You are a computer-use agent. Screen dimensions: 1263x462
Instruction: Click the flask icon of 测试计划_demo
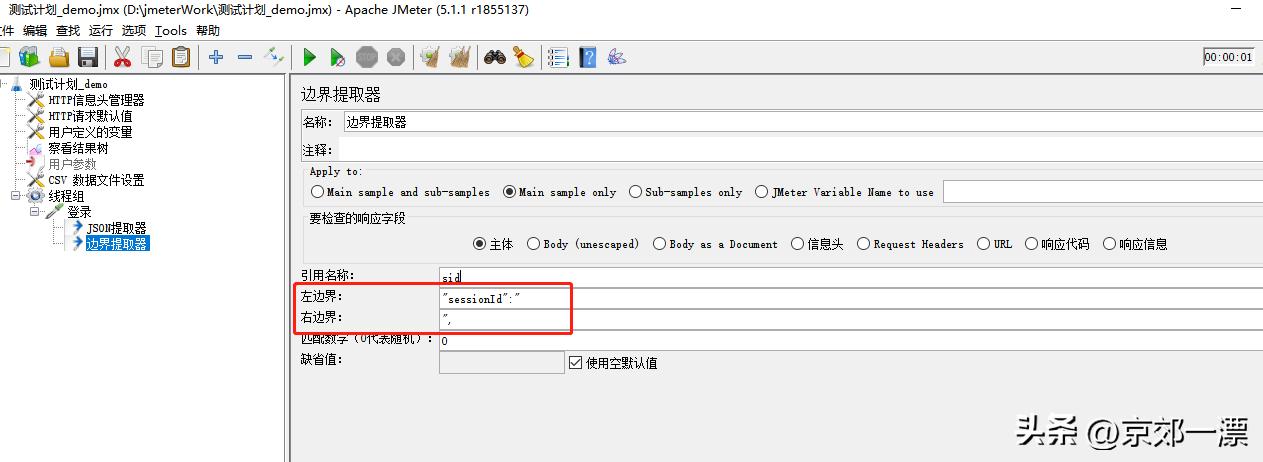[x=16, y=84]
